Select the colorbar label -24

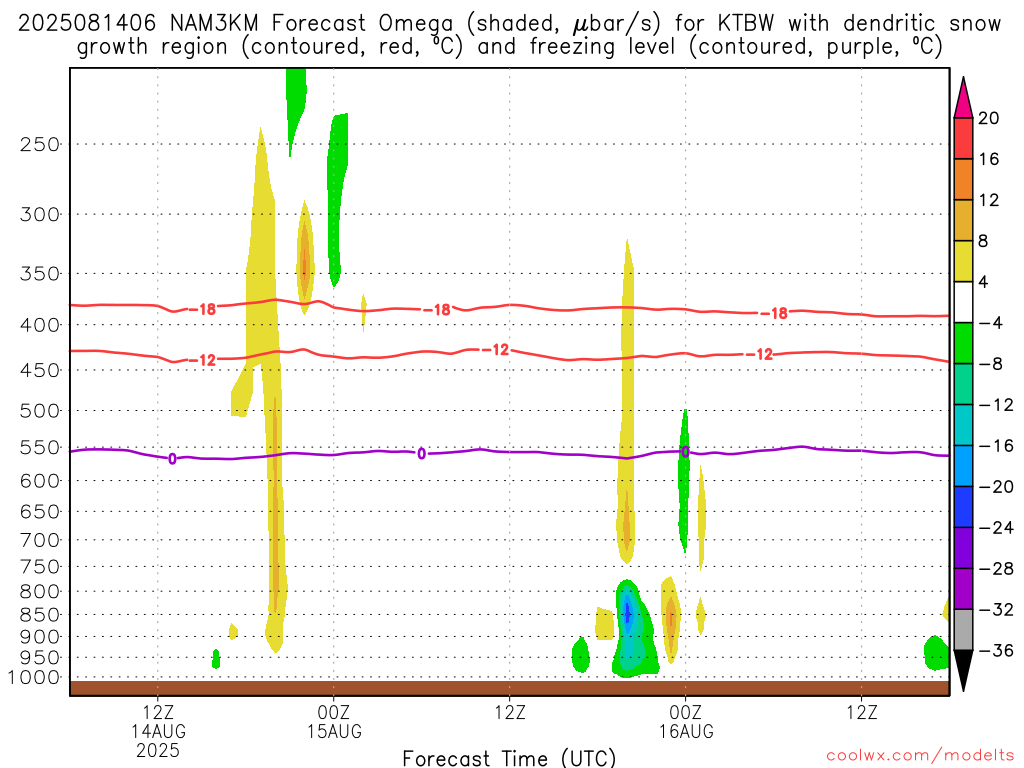pos(997,528)
